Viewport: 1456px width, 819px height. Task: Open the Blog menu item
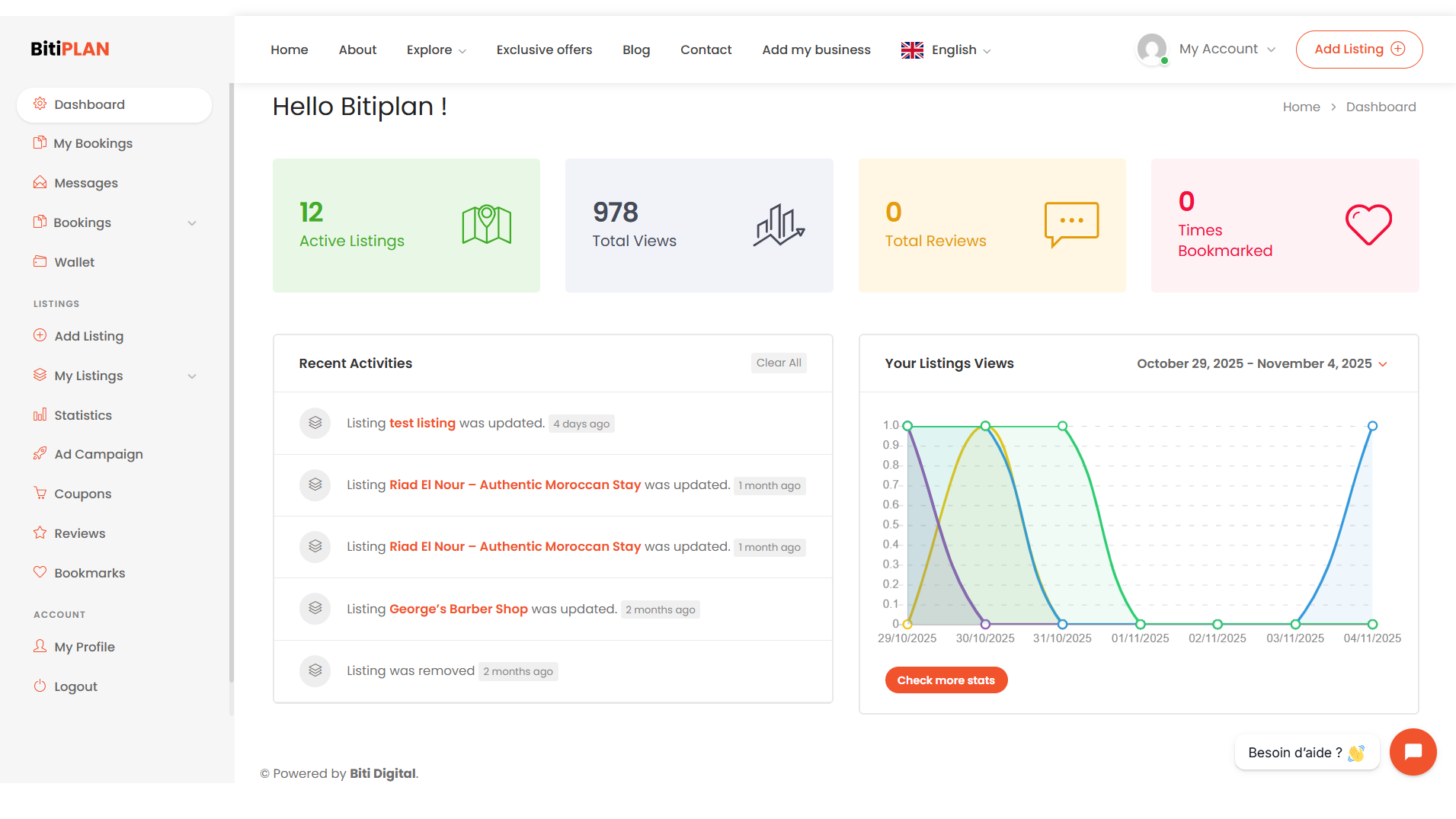click(x=636, y=50)
